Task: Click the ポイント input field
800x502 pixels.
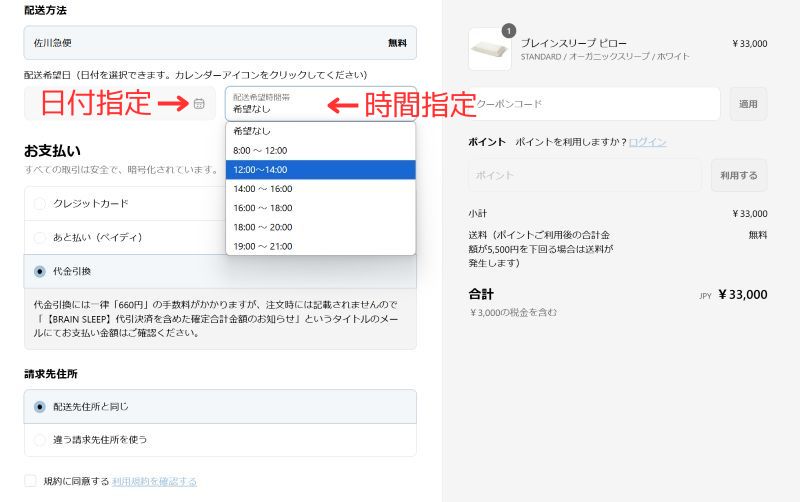Action: [584, 175]
